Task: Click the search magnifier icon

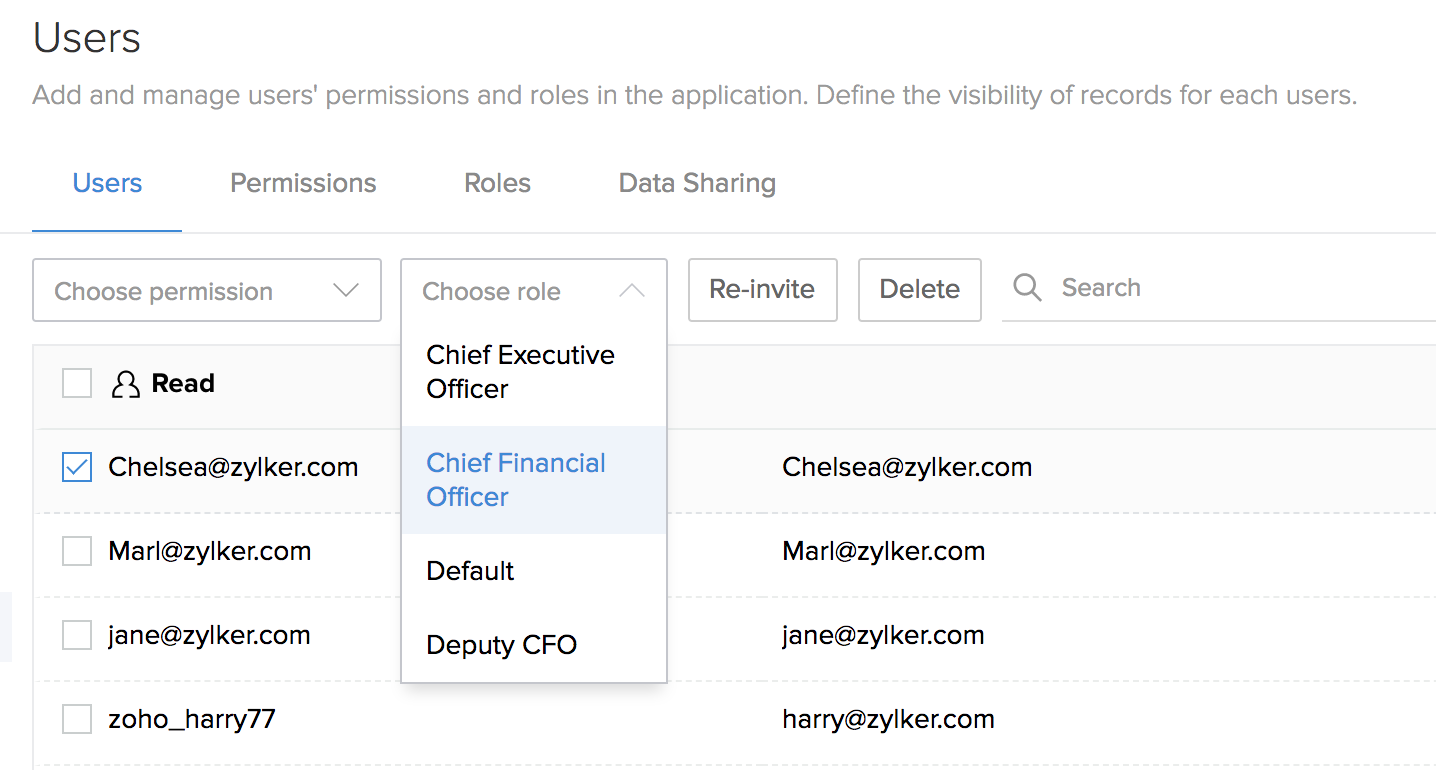Action: [1027, 288]
